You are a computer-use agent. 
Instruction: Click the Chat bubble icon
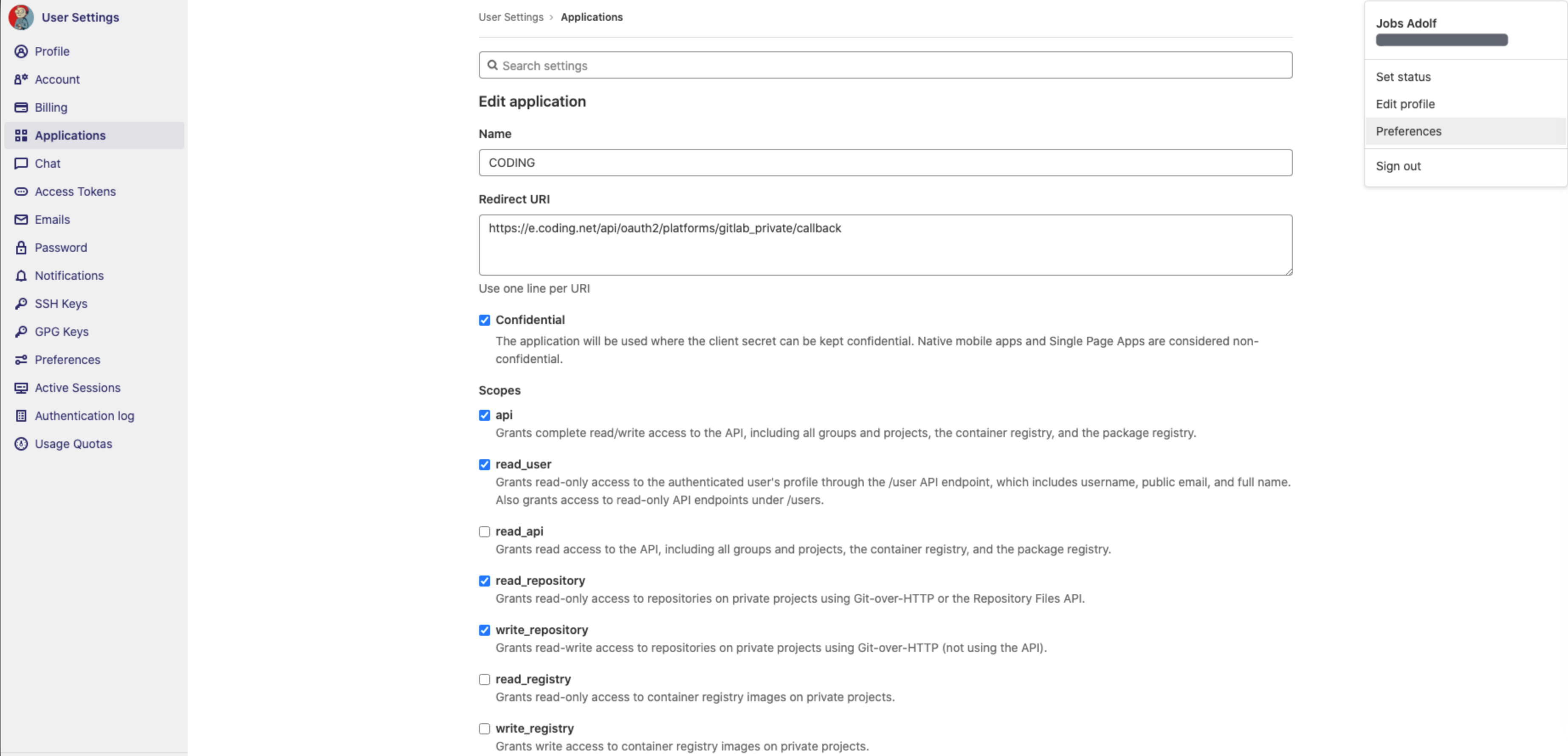21,163
